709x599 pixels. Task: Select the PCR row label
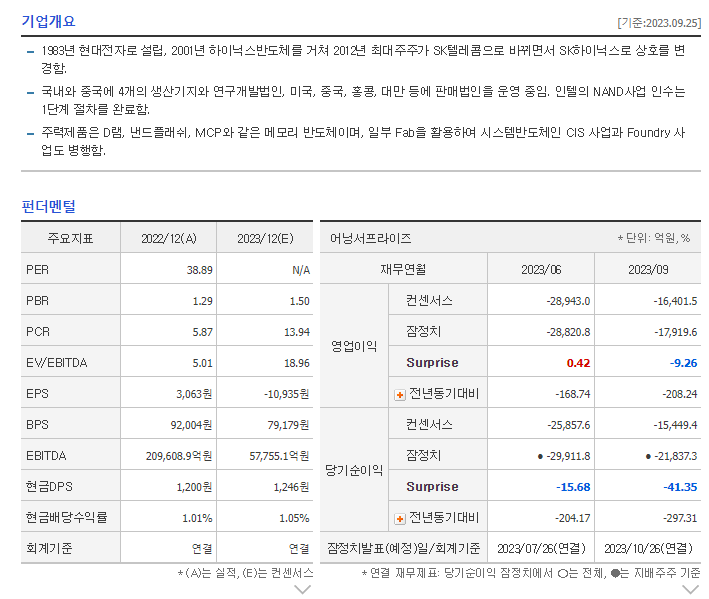(x=38, y=332)
